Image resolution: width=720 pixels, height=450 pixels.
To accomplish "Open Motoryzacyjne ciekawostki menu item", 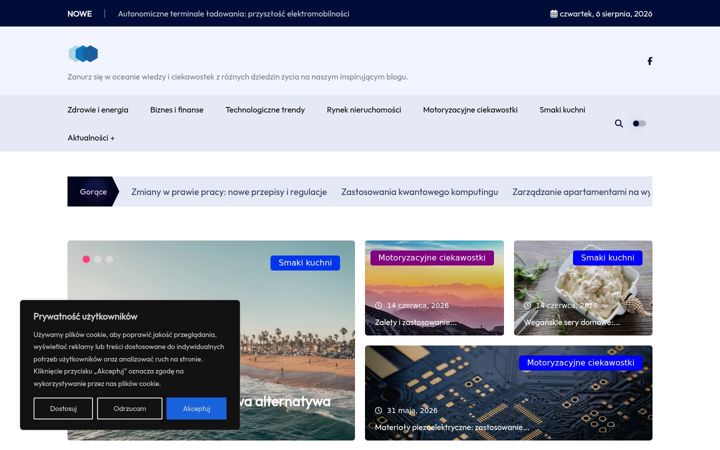I will [470, 110].
